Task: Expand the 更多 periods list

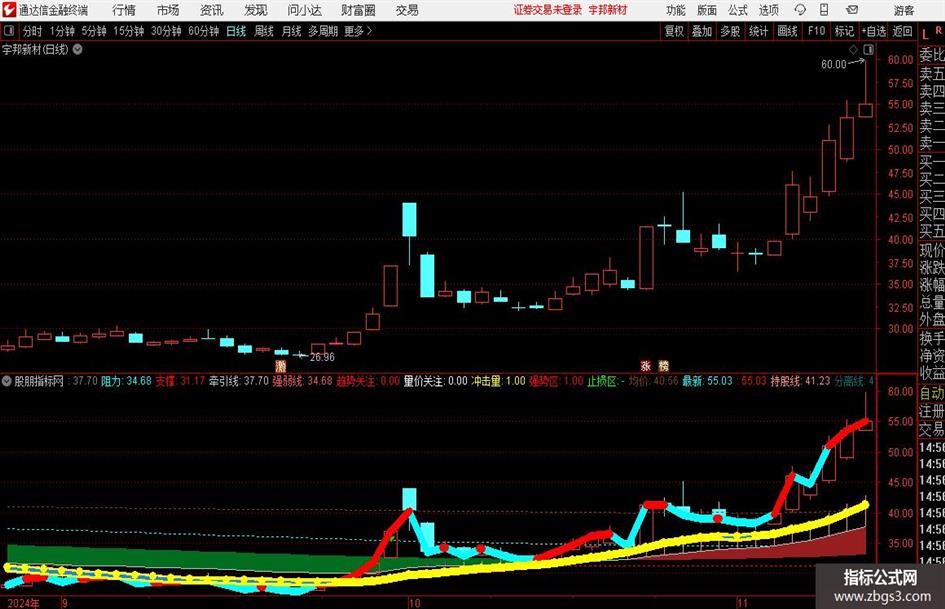Action: [x=358, y=31]
